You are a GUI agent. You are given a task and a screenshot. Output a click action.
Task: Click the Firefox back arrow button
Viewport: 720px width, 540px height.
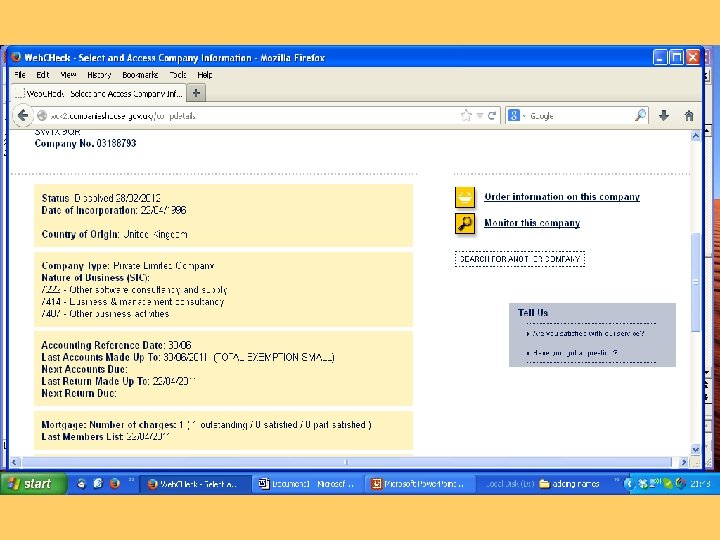pyautogui.click(x=22, y=115)
